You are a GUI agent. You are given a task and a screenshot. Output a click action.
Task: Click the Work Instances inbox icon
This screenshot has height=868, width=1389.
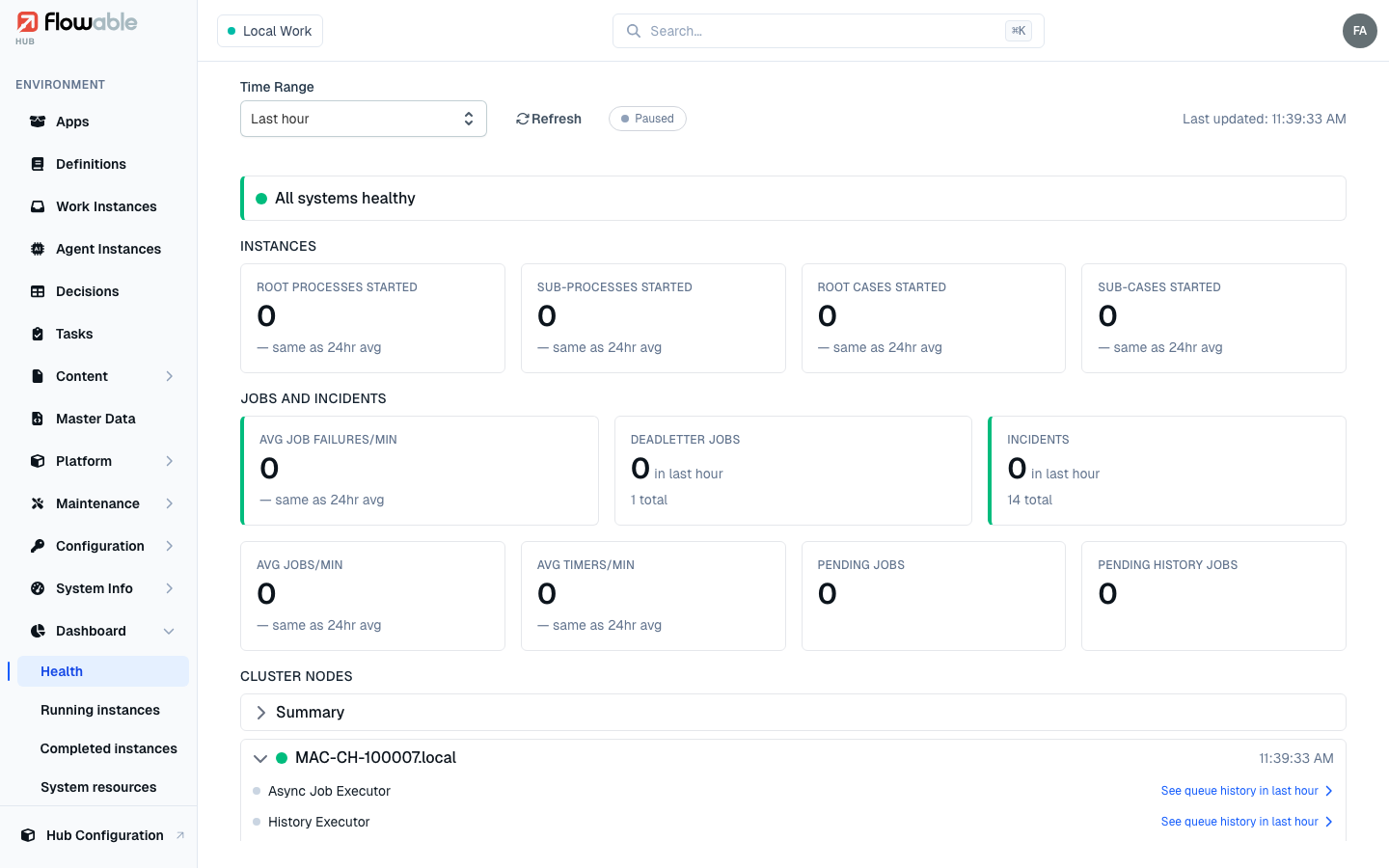tap(38, 206)
